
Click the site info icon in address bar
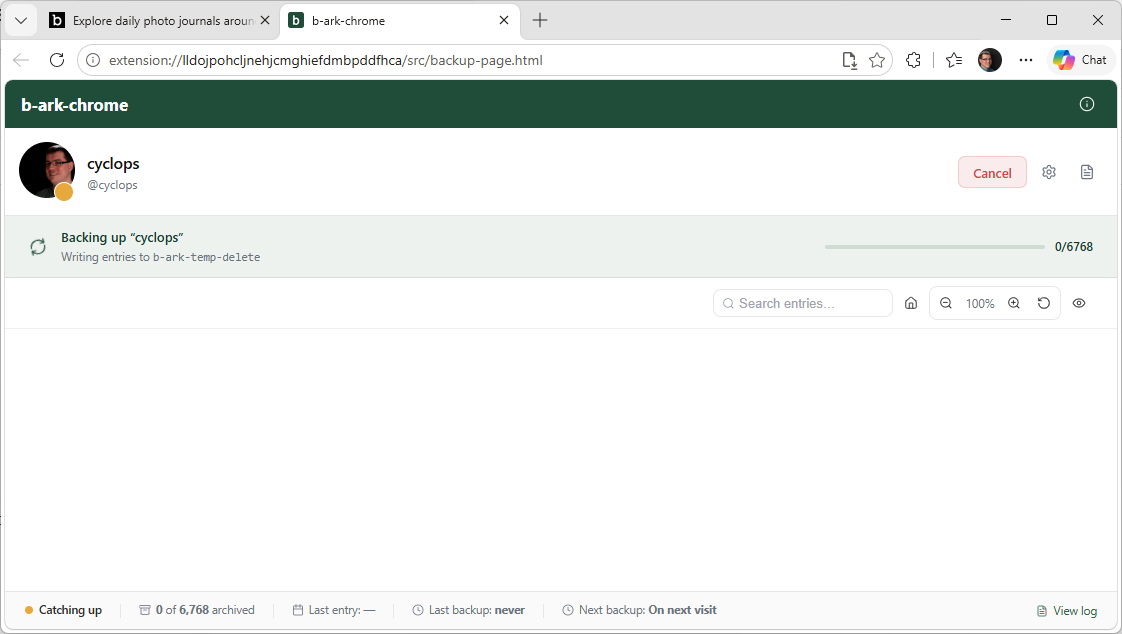[93, 60]
